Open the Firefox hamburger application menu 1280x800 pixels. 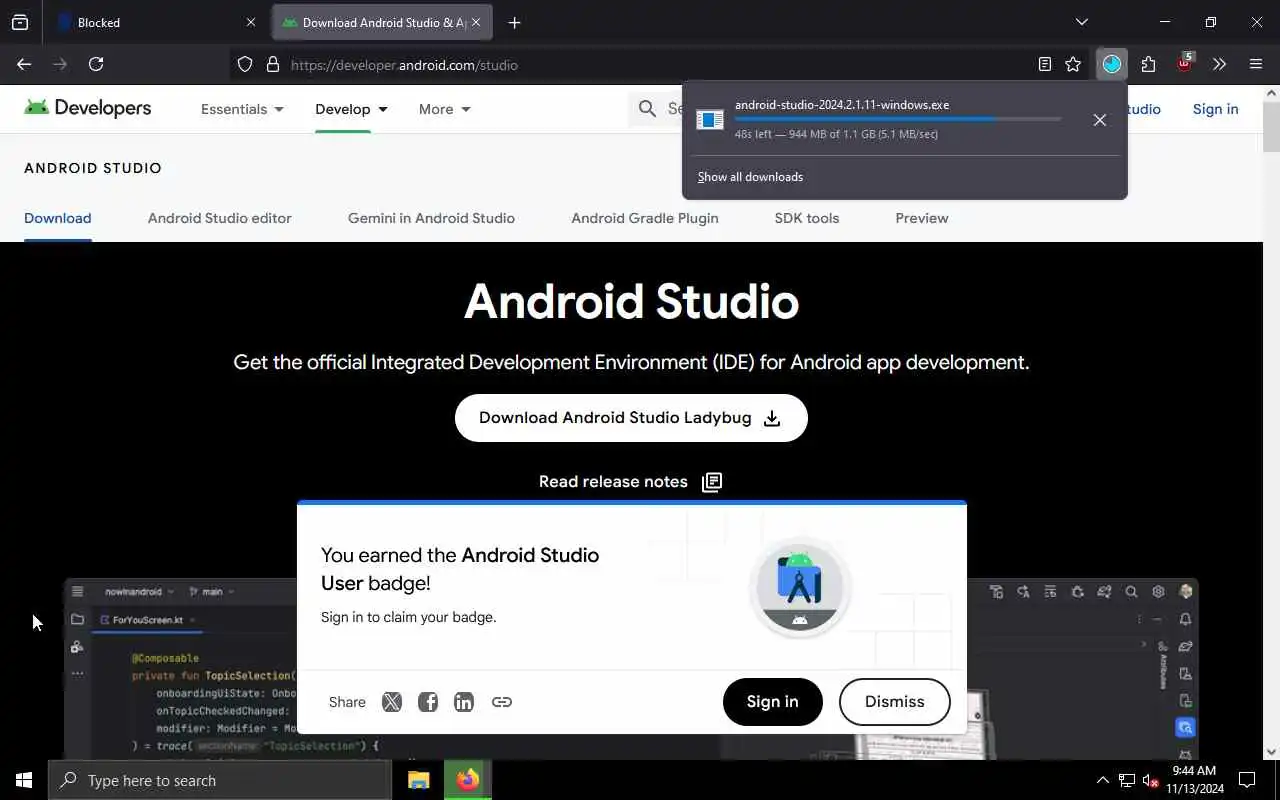pyautogui.click(x=1256, y=64)
